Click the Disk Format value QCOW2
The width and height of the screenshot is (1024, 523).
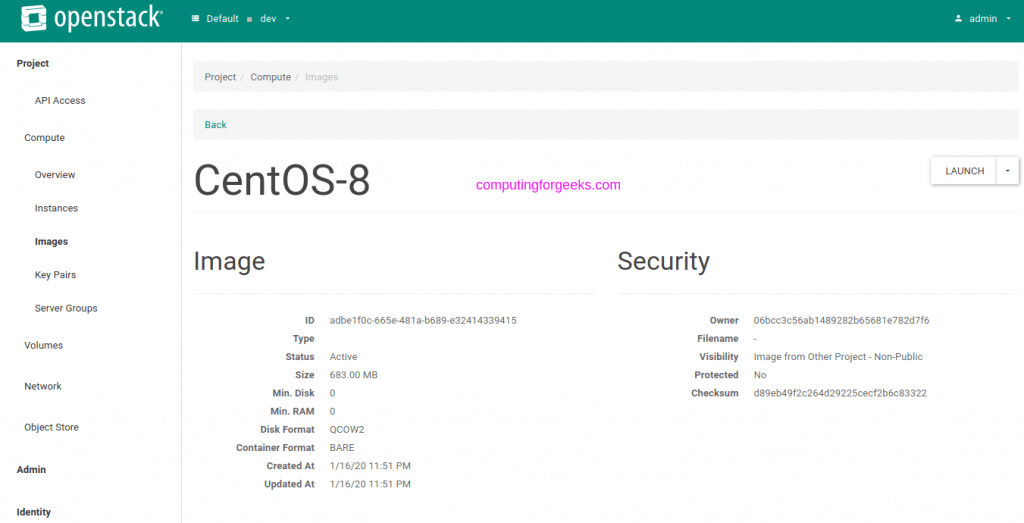(348, 430)
